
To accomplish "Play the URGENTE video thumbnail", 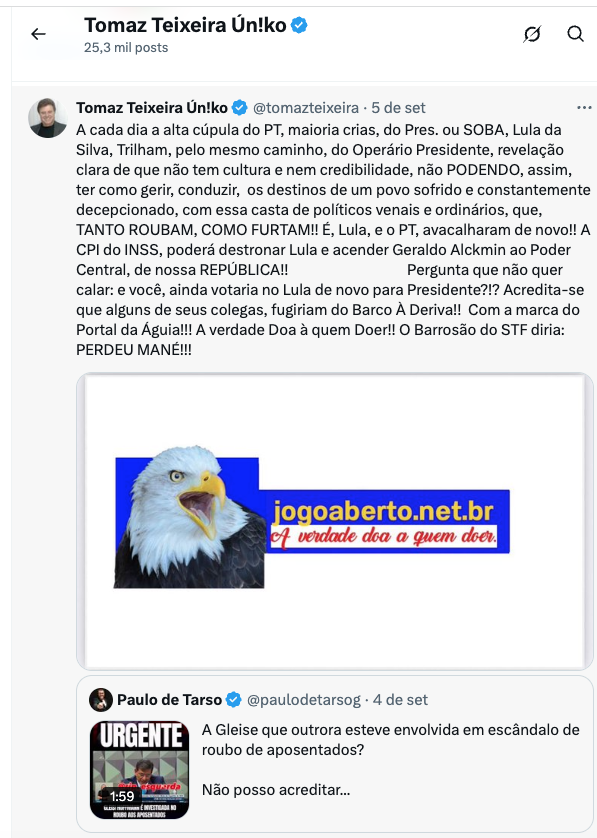I will (139, 770).
